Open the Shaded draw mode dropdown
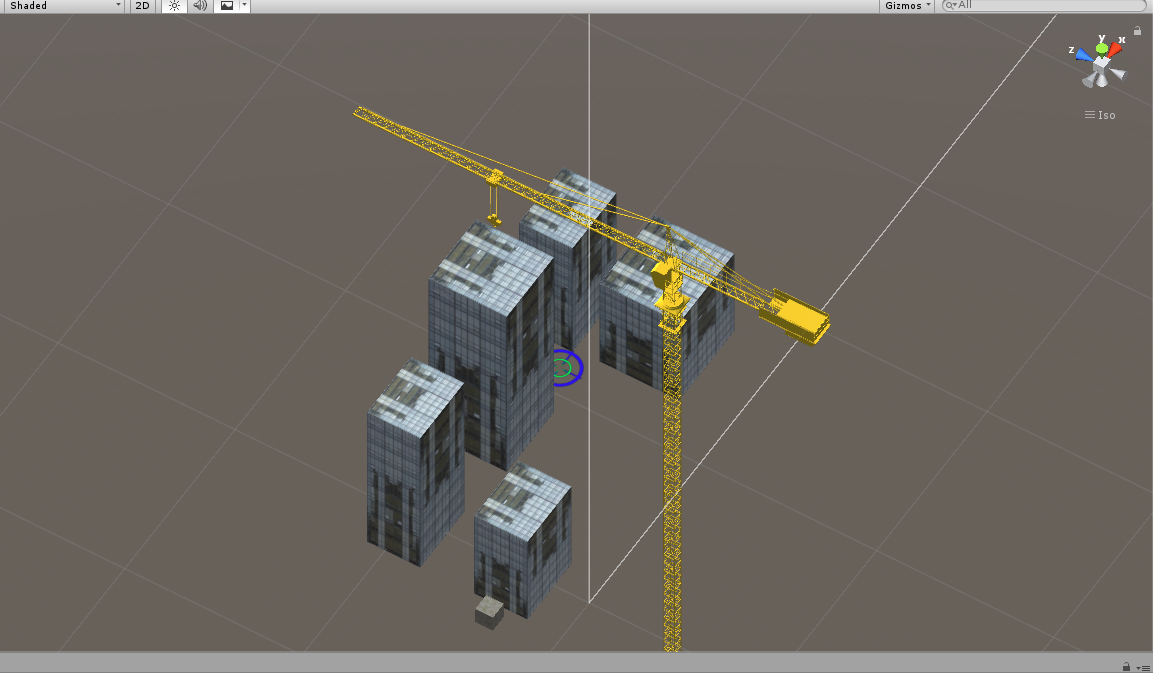The height and width of the screenshot is (673, 1153). (64, 6)
